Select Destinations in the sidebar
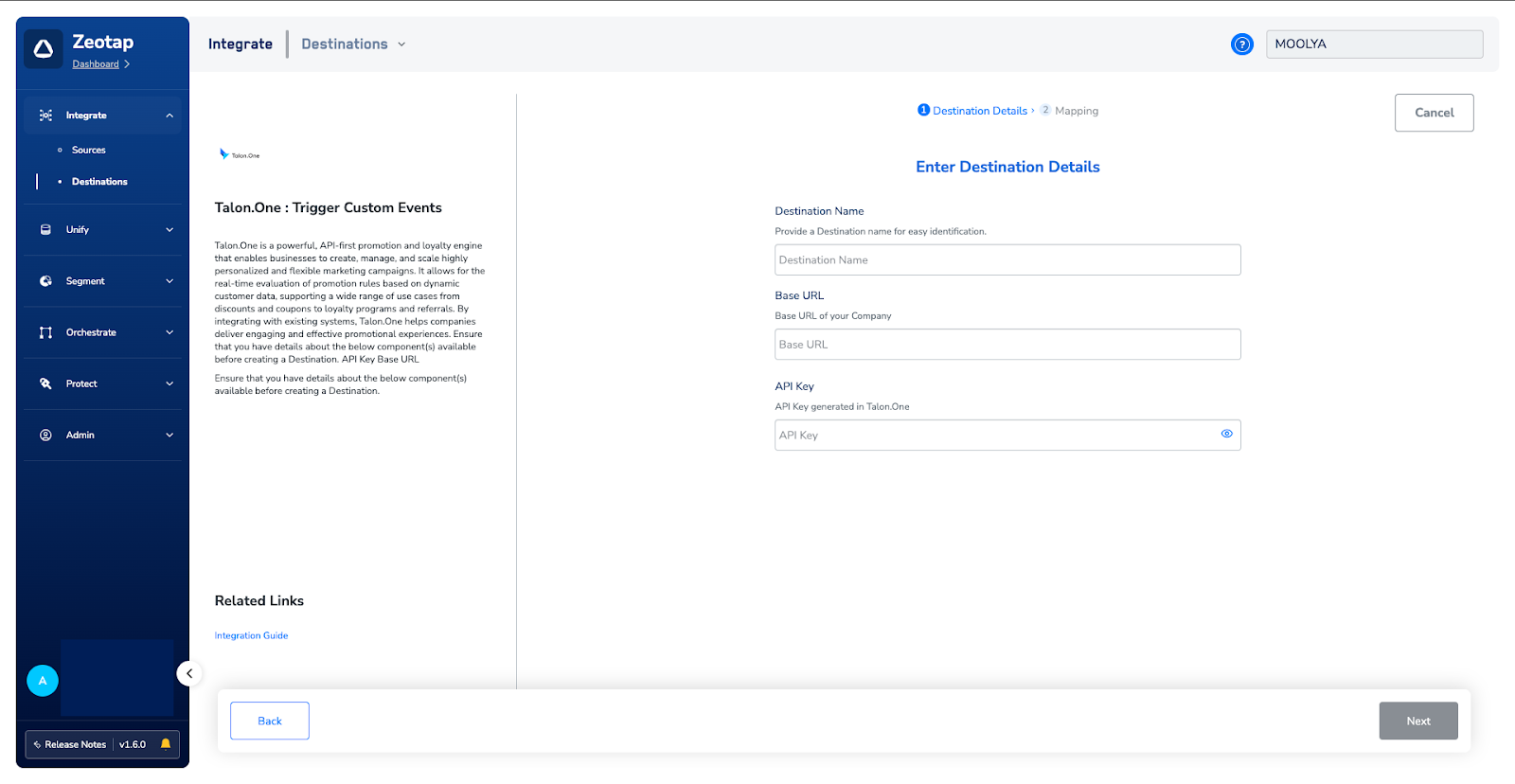This screenshot has width=1515, height=784. point(99,182)
